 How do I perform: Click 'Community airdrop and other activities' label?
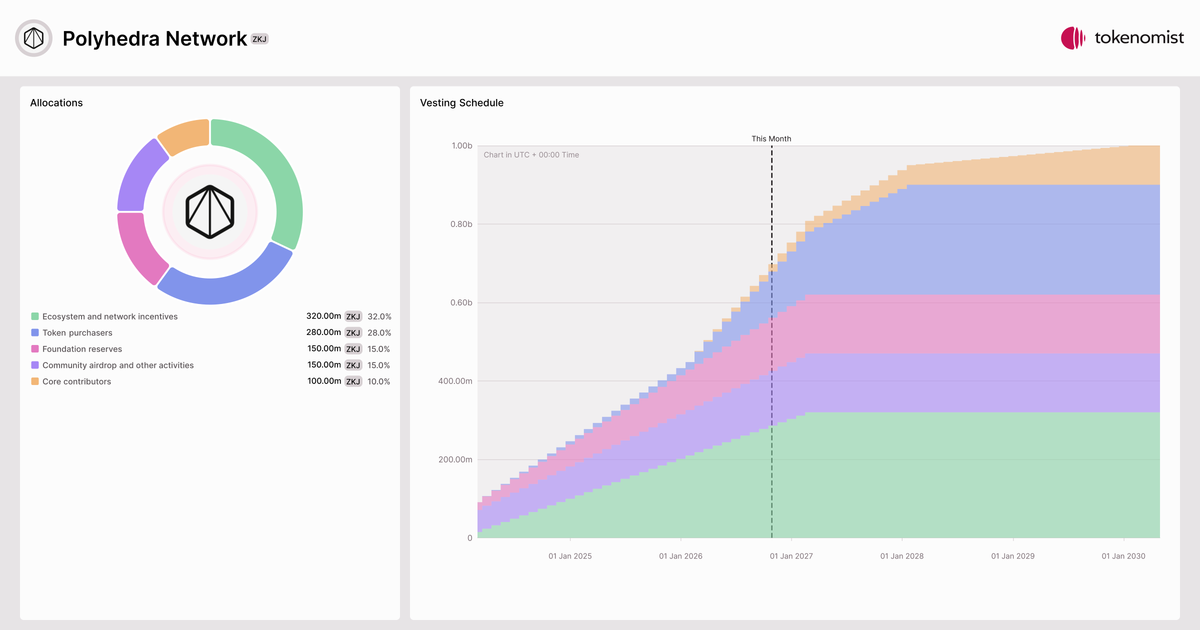coord(118,365)
